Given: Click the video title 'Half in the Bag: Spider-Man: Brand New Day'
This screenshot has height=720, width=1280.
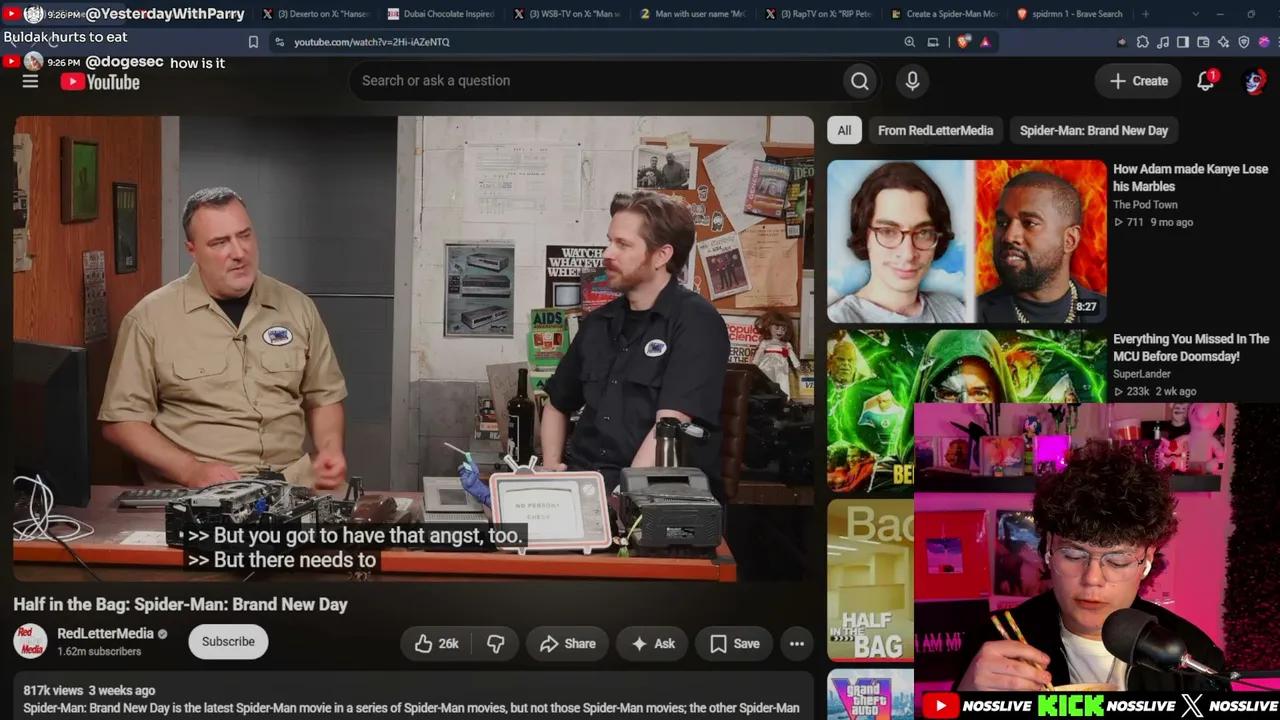Looking at the screenshot, I should 180,604.
